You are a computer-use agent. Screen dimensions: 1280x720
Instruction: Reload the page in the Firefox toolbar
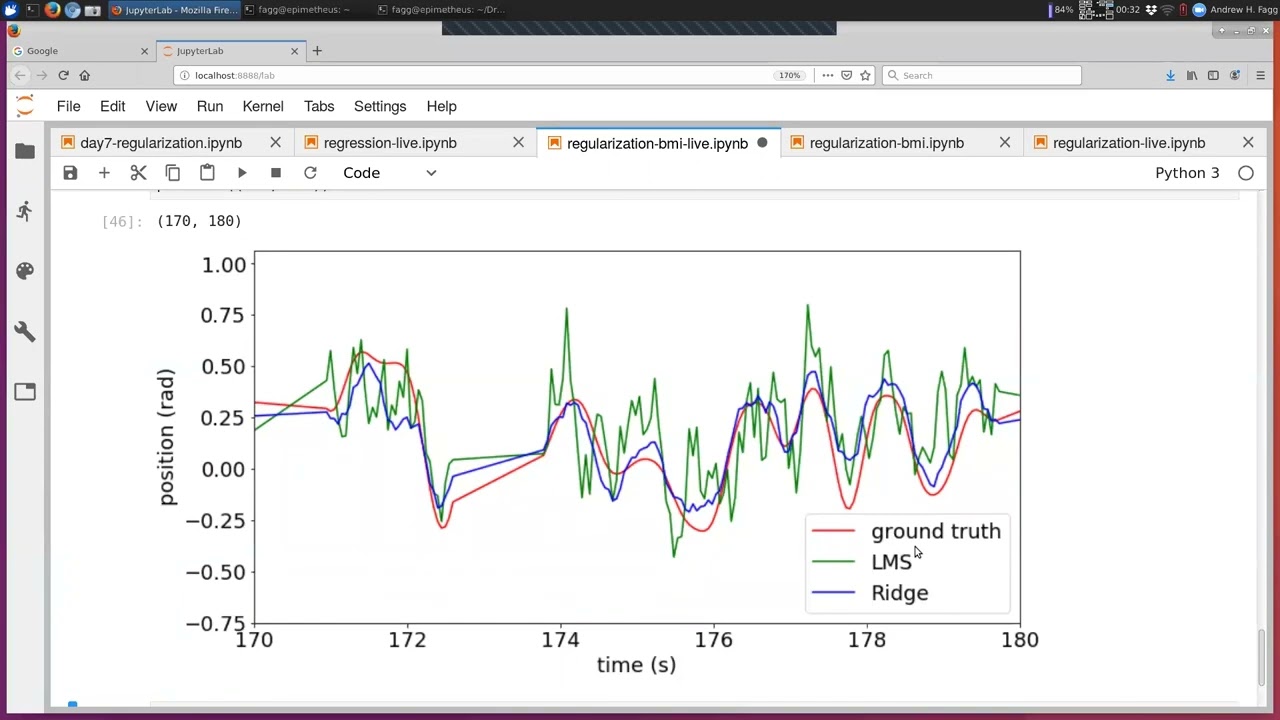(x=63, y=75)
